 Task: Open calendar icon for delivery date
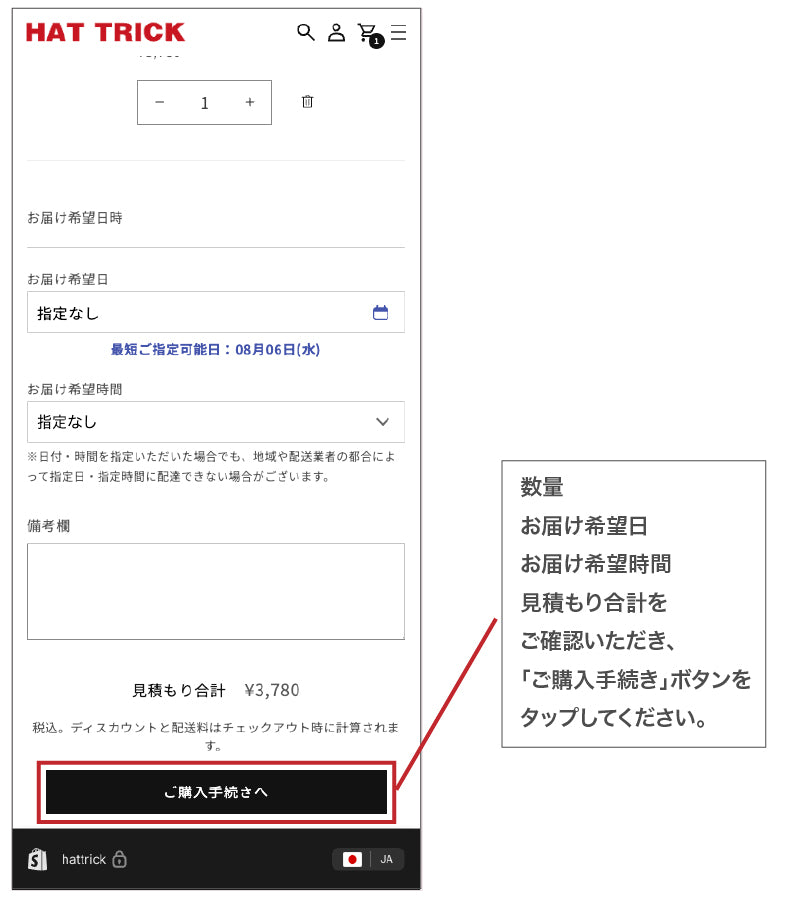[x=380, y=312]
